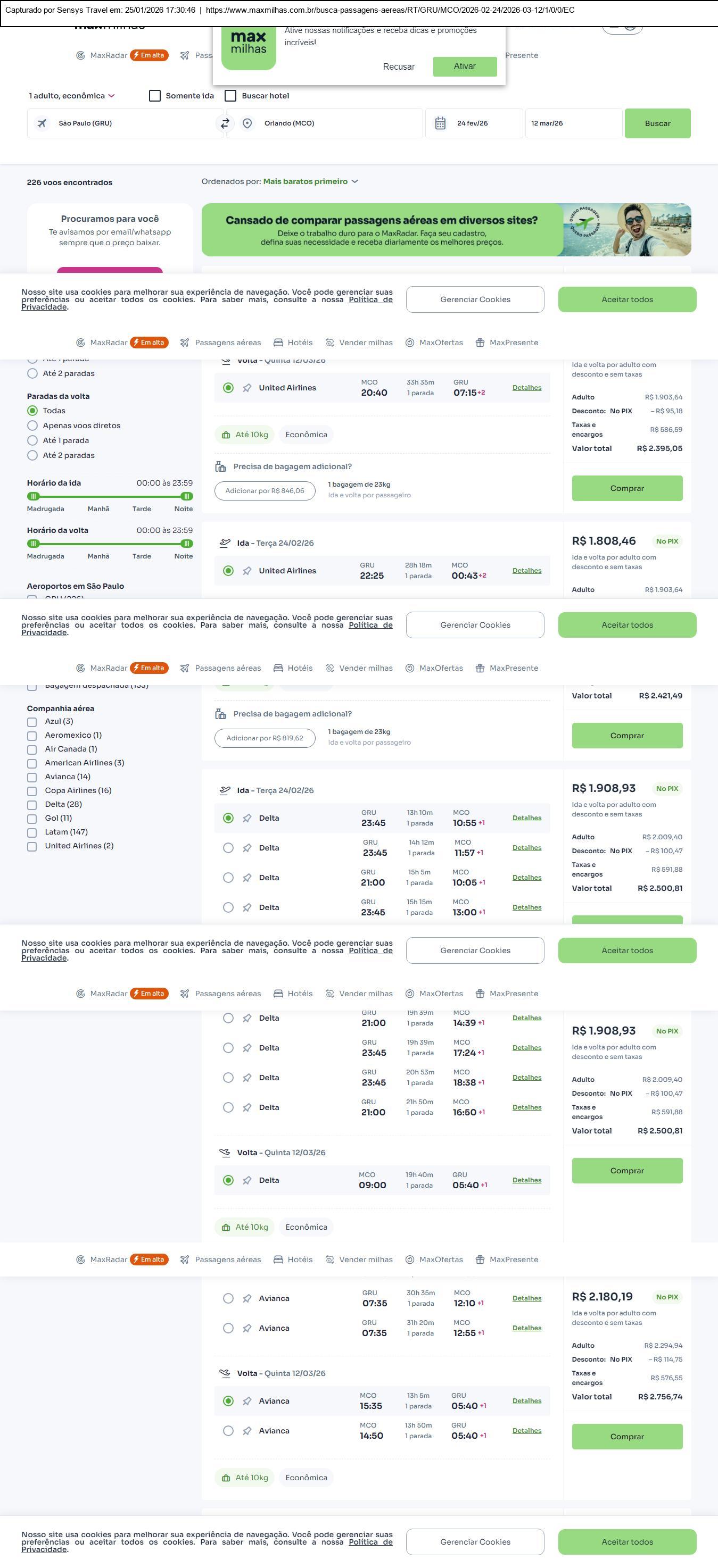This screenshot has width=718, height=1568.
Task: Click the calendar icon in date field
Action: coord(440,123)
